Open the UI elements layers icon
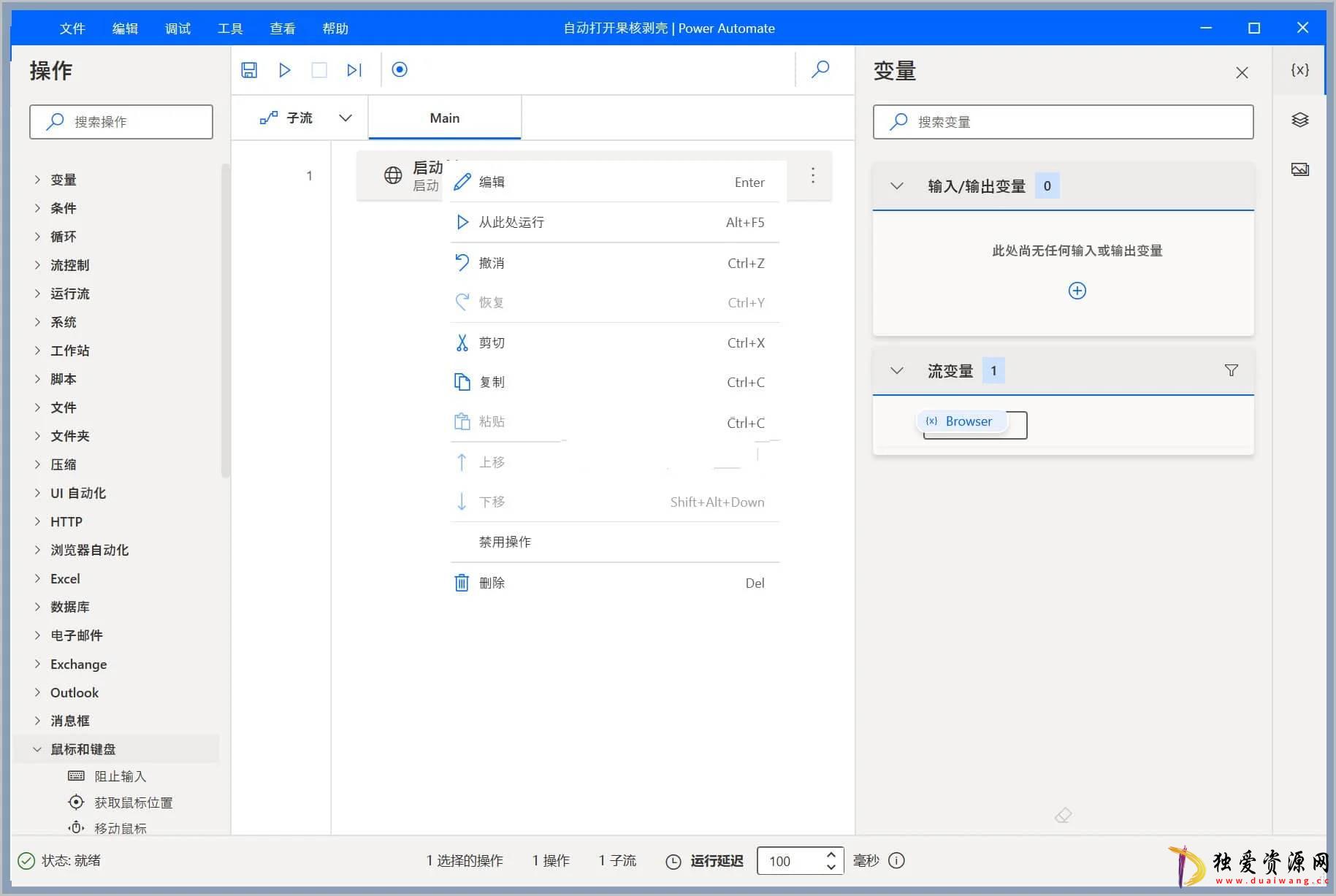Viewport: 1336px width, 896px height. pos(1299,120)
